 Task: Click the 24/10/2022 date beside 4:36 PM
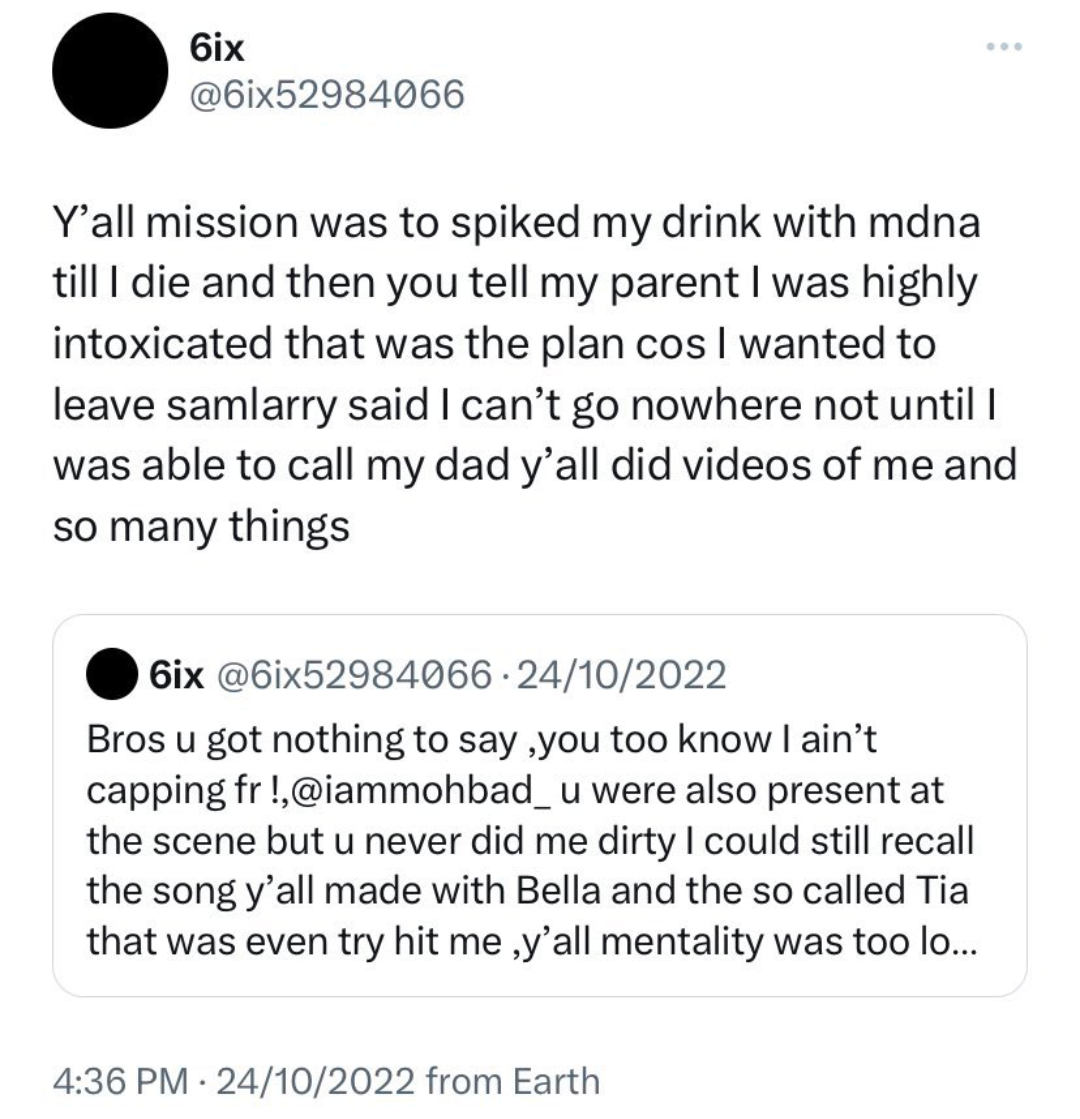(319, 1080)
